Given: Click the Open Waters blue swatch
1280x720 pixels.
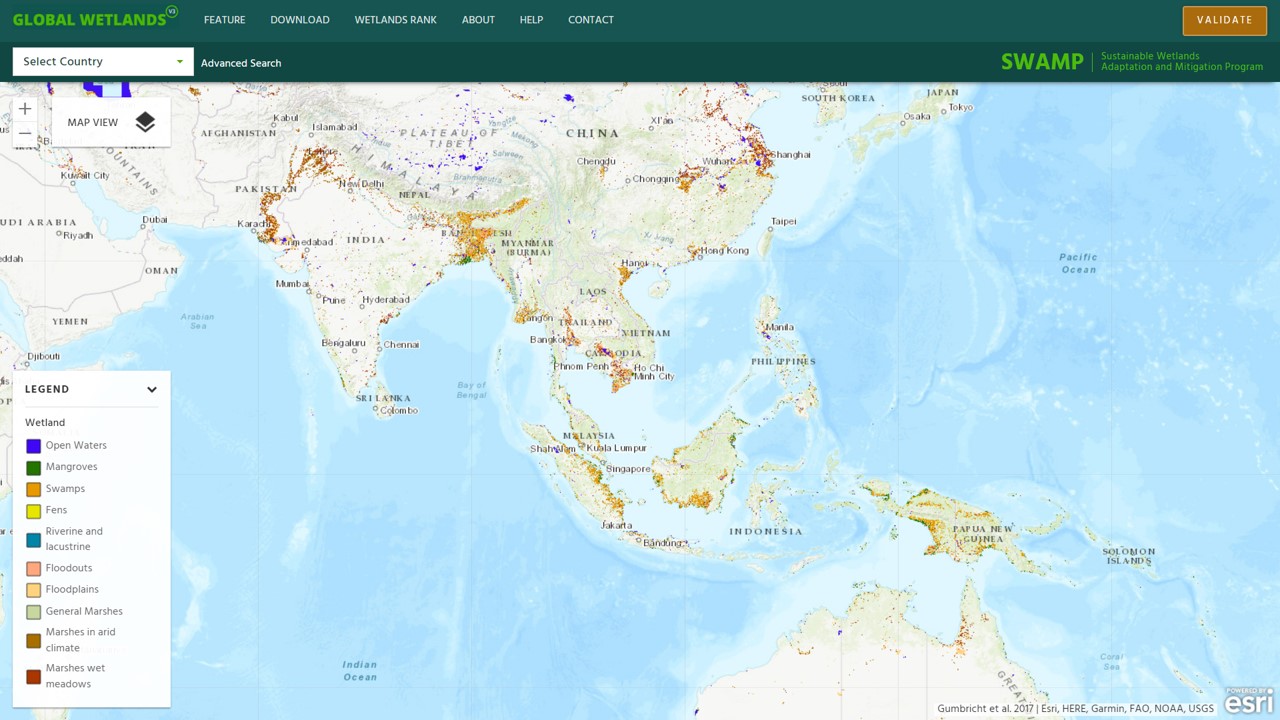Looking at the screenshot, I should click(x=34, y=446).
